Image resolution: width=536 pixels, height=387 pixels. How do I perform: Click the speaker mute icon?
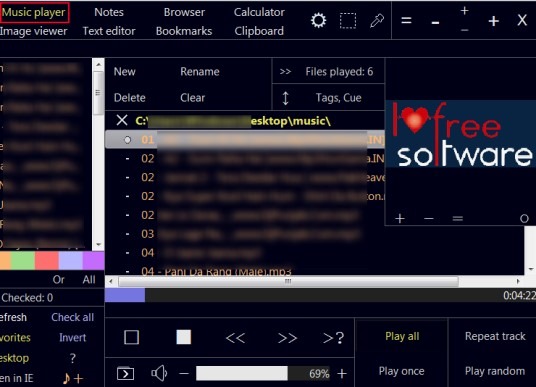click(x=159, y=373)
